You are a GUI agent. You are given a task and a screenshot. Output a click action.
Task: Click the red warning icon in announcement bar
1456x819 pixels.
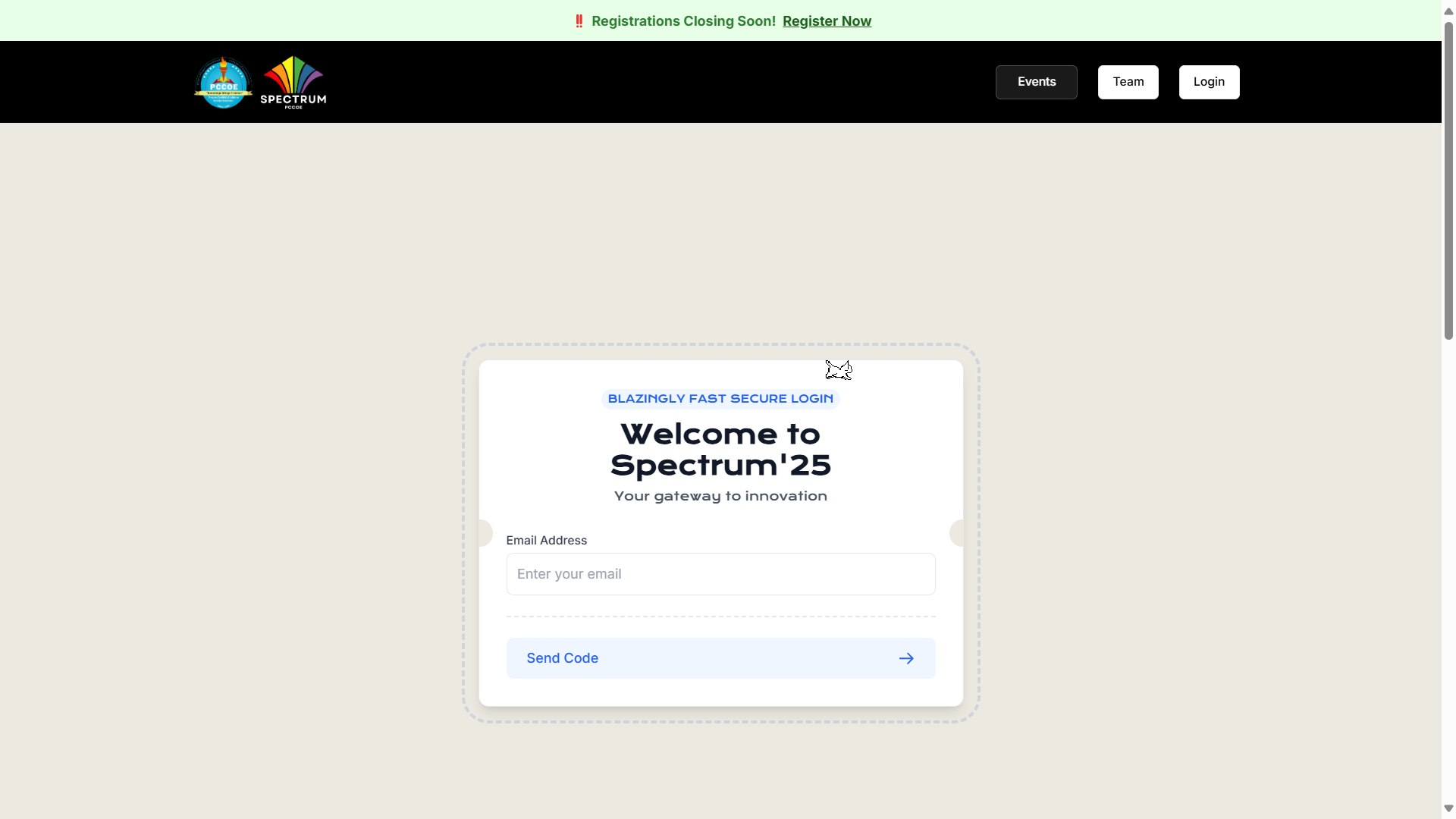pyautogui.click(x=579, y=20)
